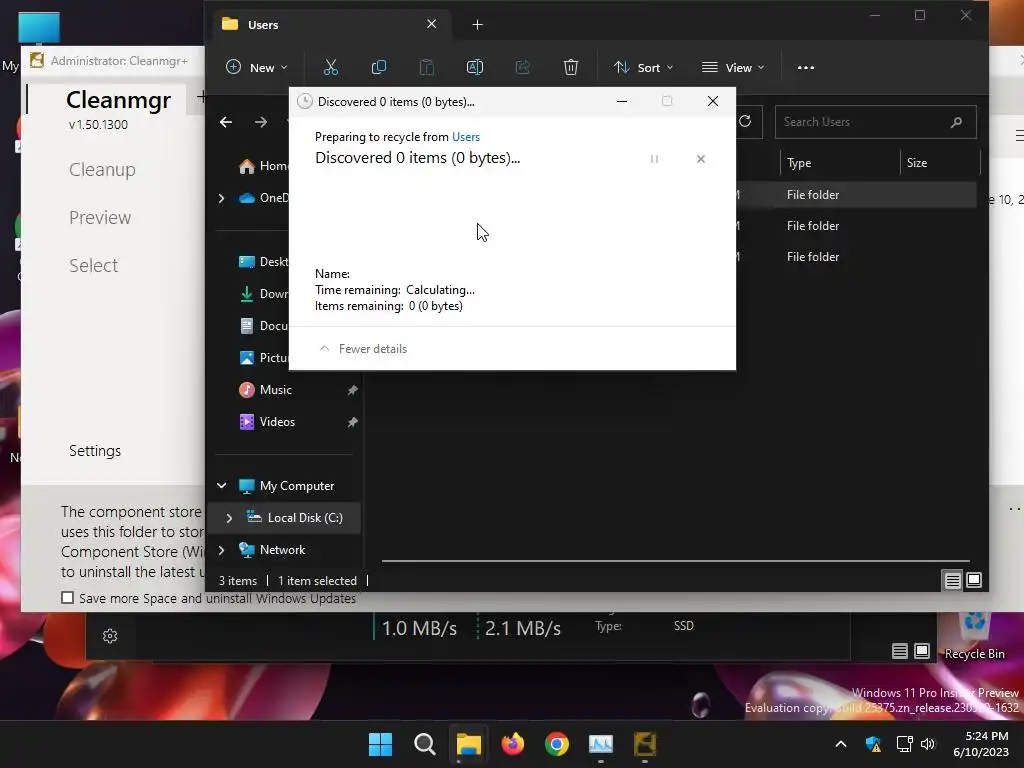Viewport: 1024px width, 768px height.
Task: Open the Sort dropdown in Explorer
Action: click(643, 67)
